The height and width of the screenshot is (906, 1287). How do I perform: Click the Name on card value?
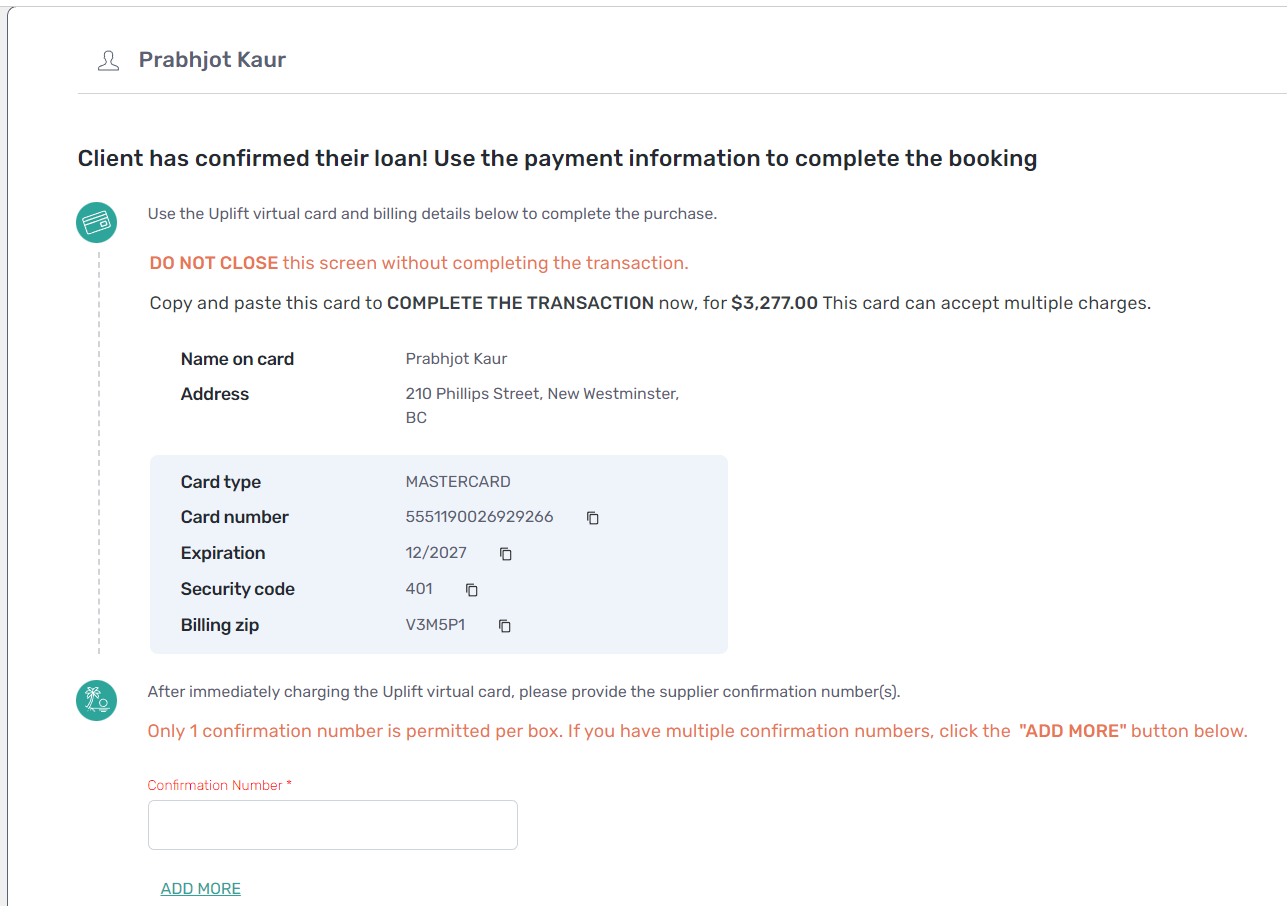pos(456,359)
